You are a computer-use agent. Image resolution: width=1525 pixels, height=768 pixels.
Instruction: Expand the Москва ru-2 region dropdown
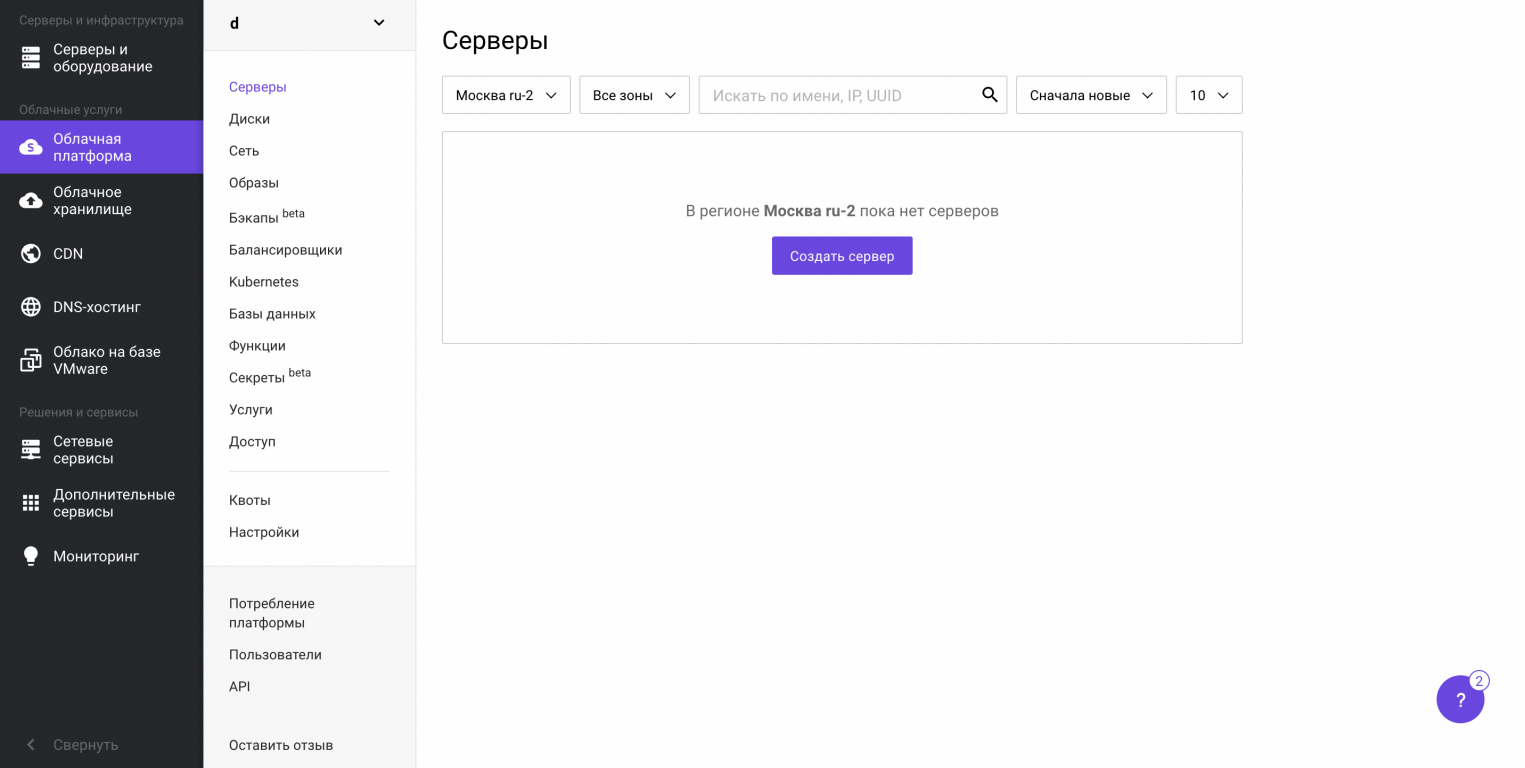click(x=506, y=95)
